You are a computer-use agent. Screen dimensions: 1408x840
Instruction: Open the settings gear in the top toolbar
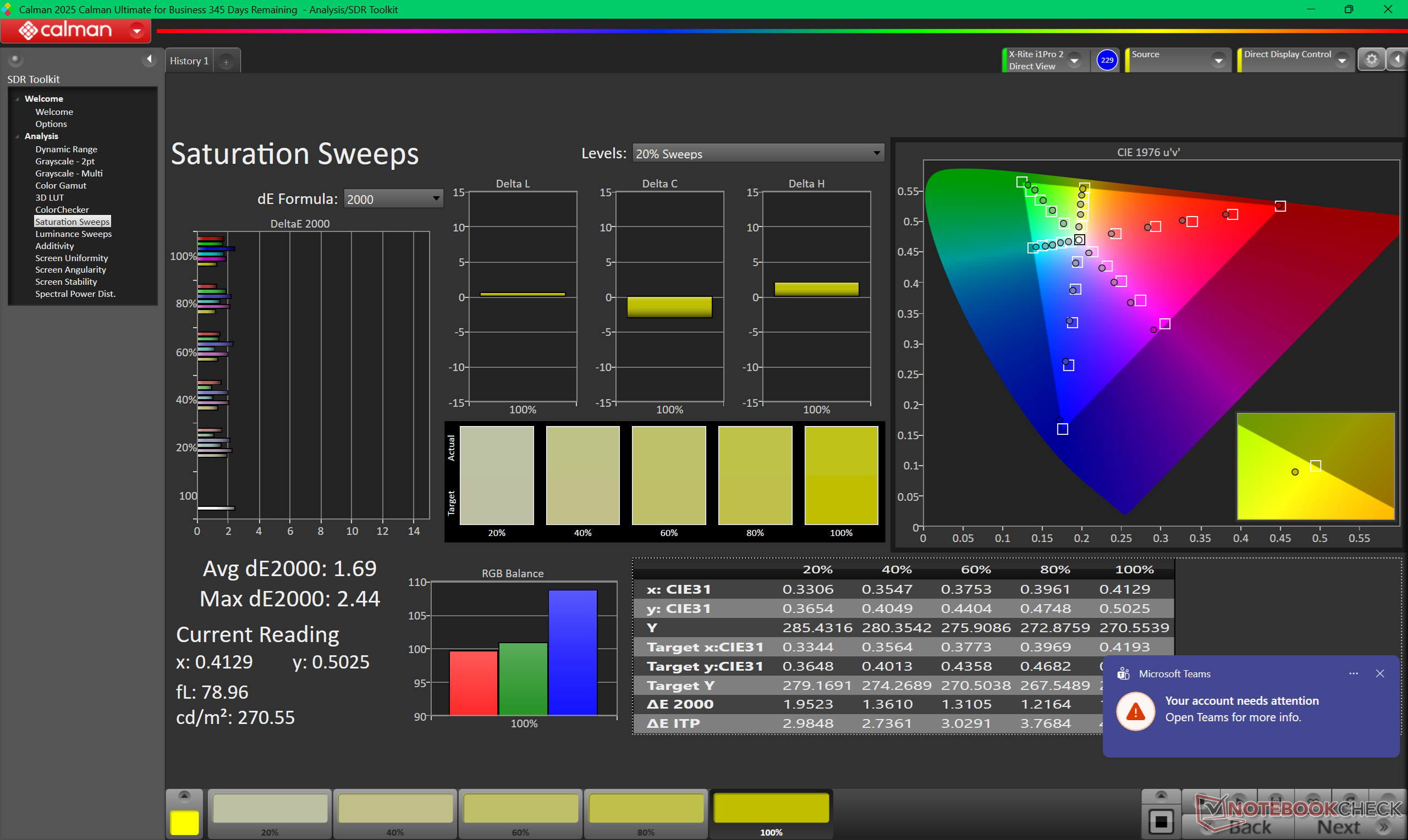point(1371,59)
